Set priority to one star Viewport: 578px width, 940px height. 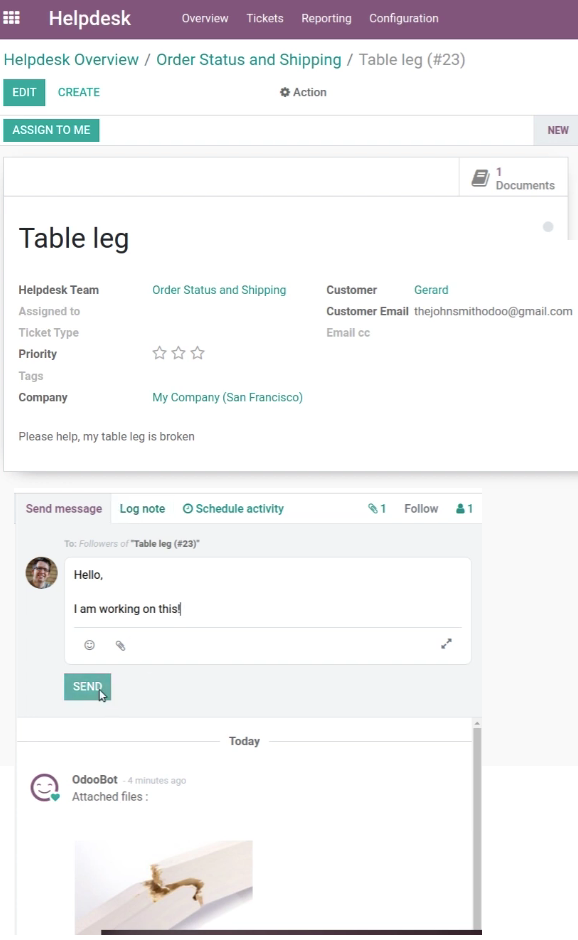159,353
